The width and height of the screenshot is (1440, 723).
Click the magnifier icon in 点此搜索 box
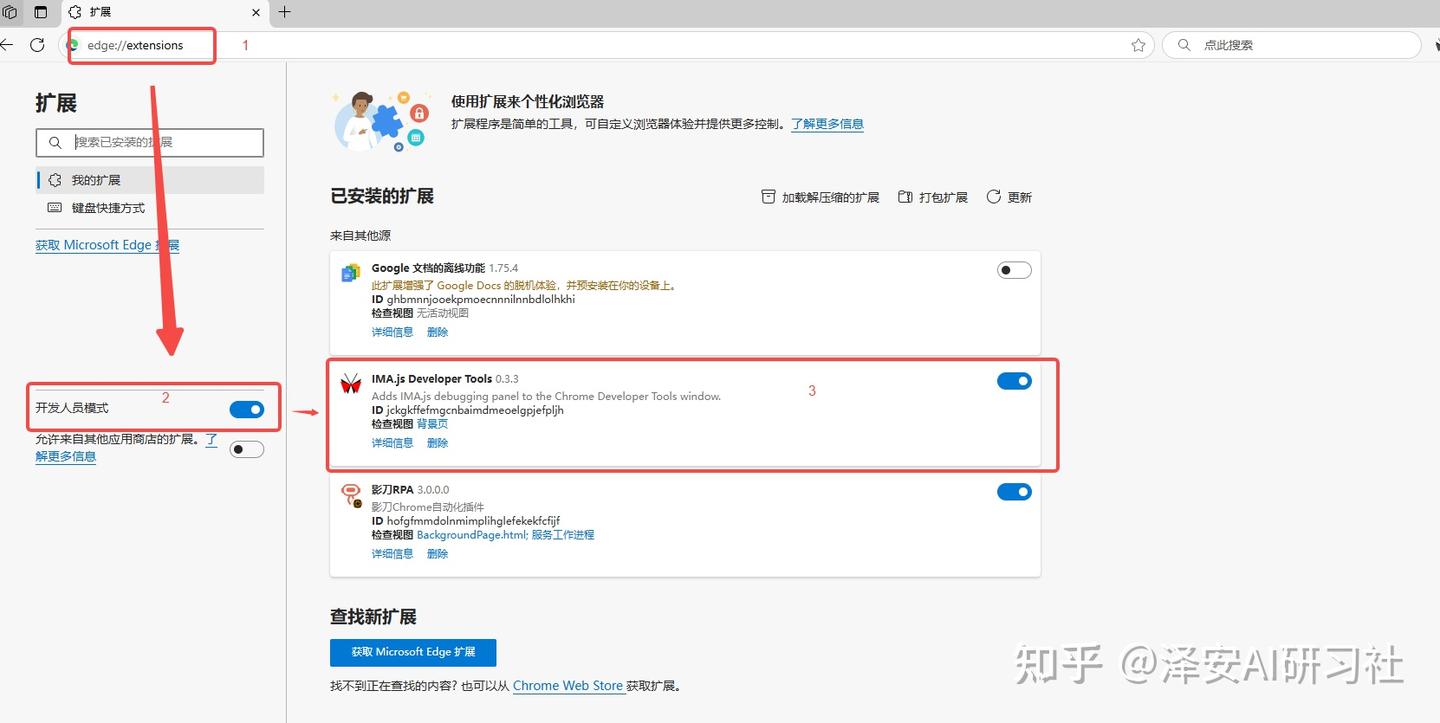(1184, 45)
